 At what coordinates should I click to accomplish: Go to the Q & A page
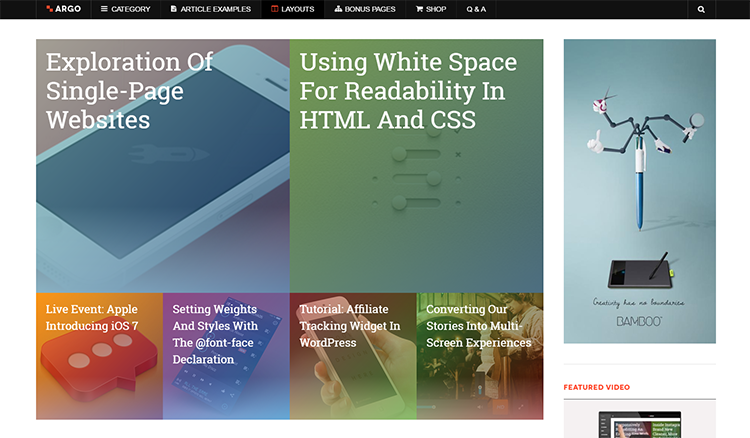[476, 9]
